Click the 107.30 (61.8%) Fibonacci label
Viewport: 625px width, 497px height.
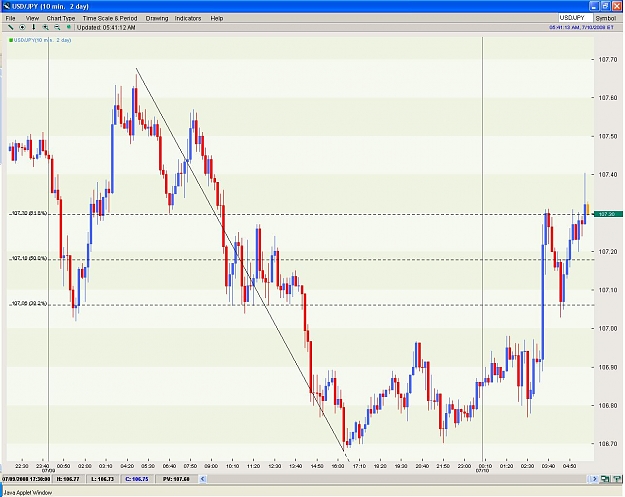29,214
